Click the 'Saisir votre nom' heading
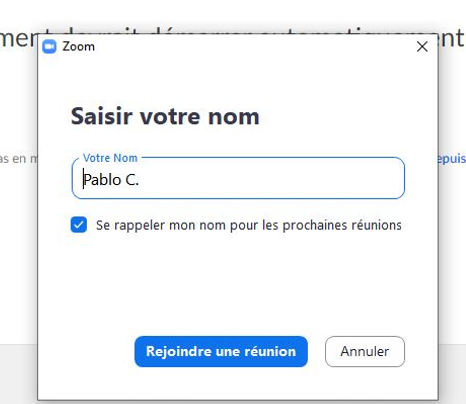The width and height of the screenshot is (466, 404). click(x=165, y=116)
